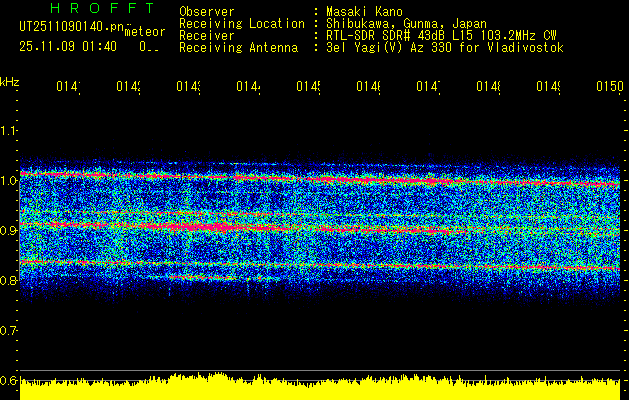Screen dimensions: 629x400
Task: Click the 'Receiving Location' label
Action: [242, 24]
